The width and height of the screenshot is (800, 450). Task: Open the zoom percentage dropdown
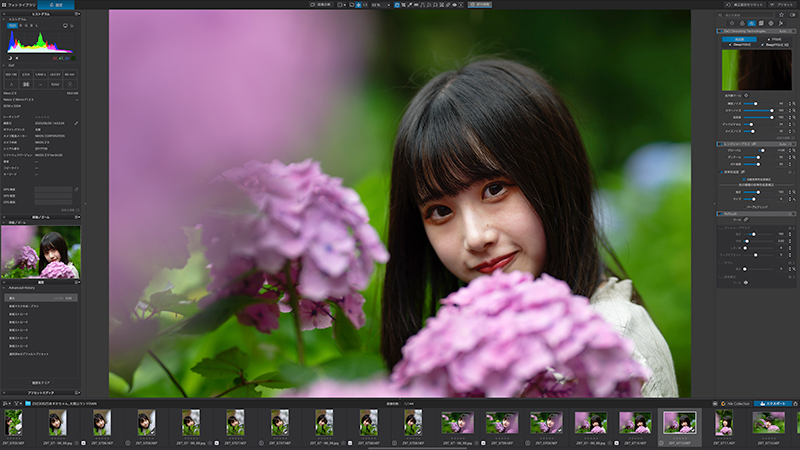tap(389, 5)
